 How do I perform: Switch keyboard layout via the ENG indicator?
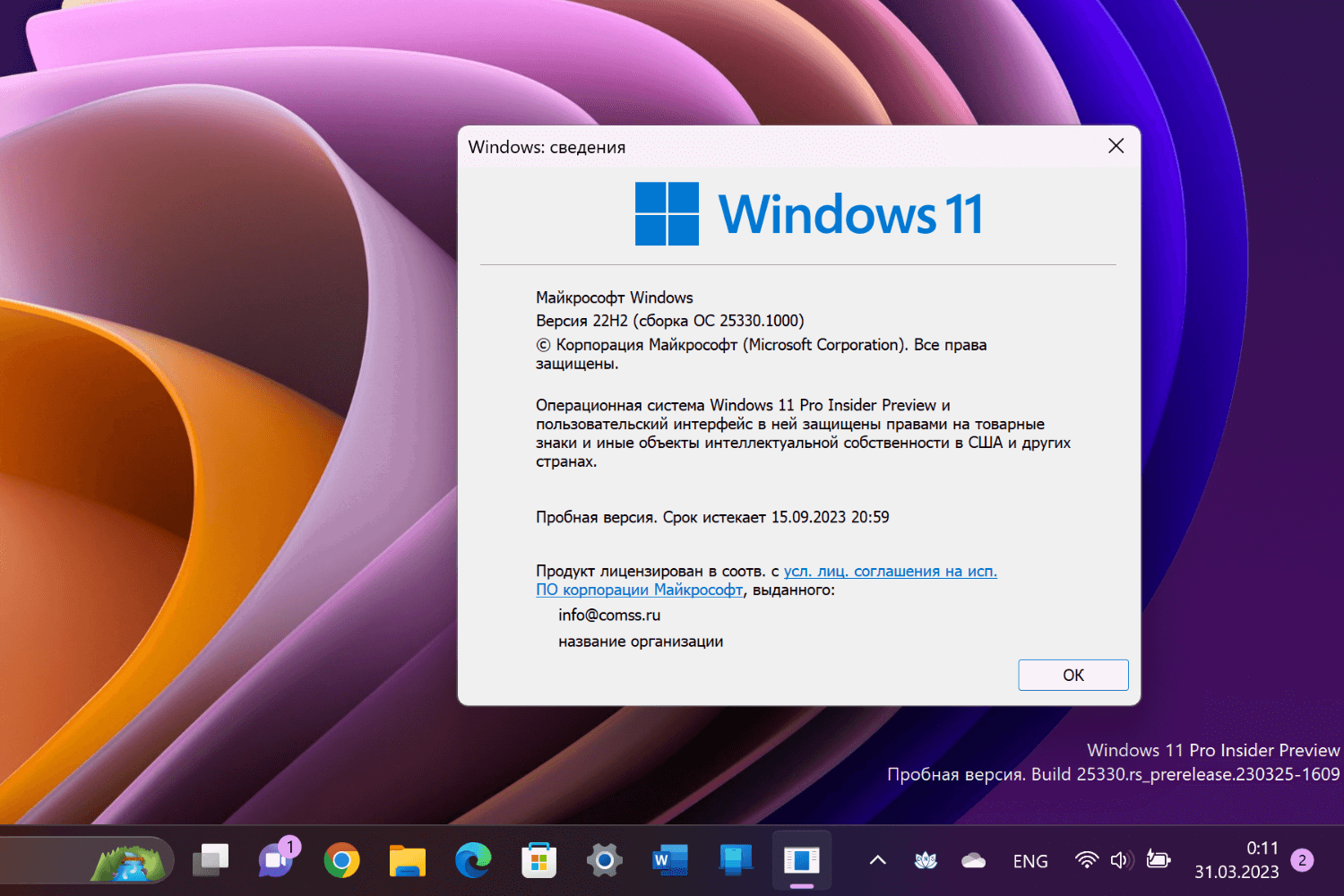coord(1030,860)
